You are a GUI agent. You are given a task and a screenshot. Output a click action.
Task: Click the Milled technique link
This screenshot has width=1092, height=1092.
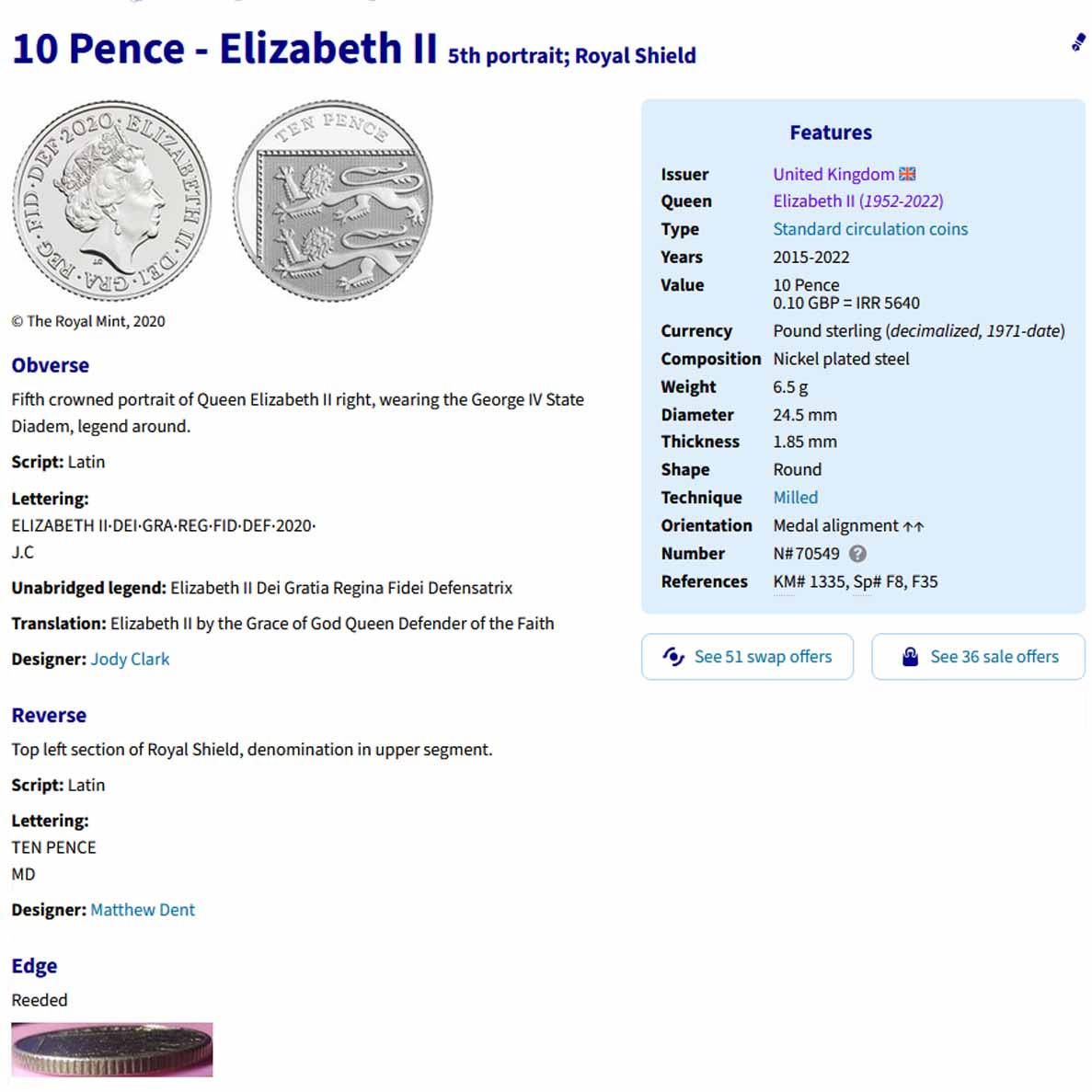pos(795,498)
